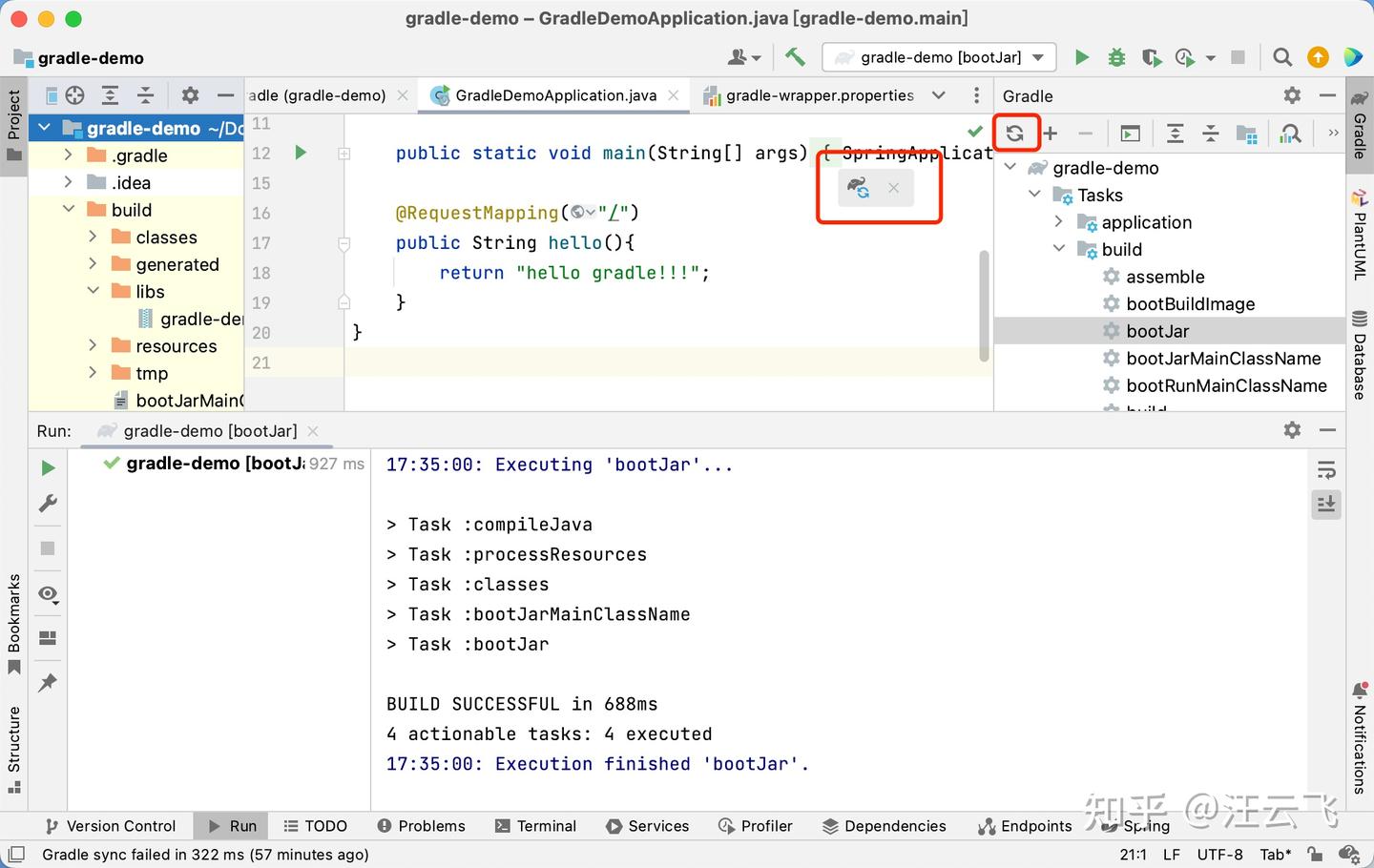Viewport: 1374px width, 868px height.
Task: Toggle scroll to end in console
Action: tap(1326, 504)
